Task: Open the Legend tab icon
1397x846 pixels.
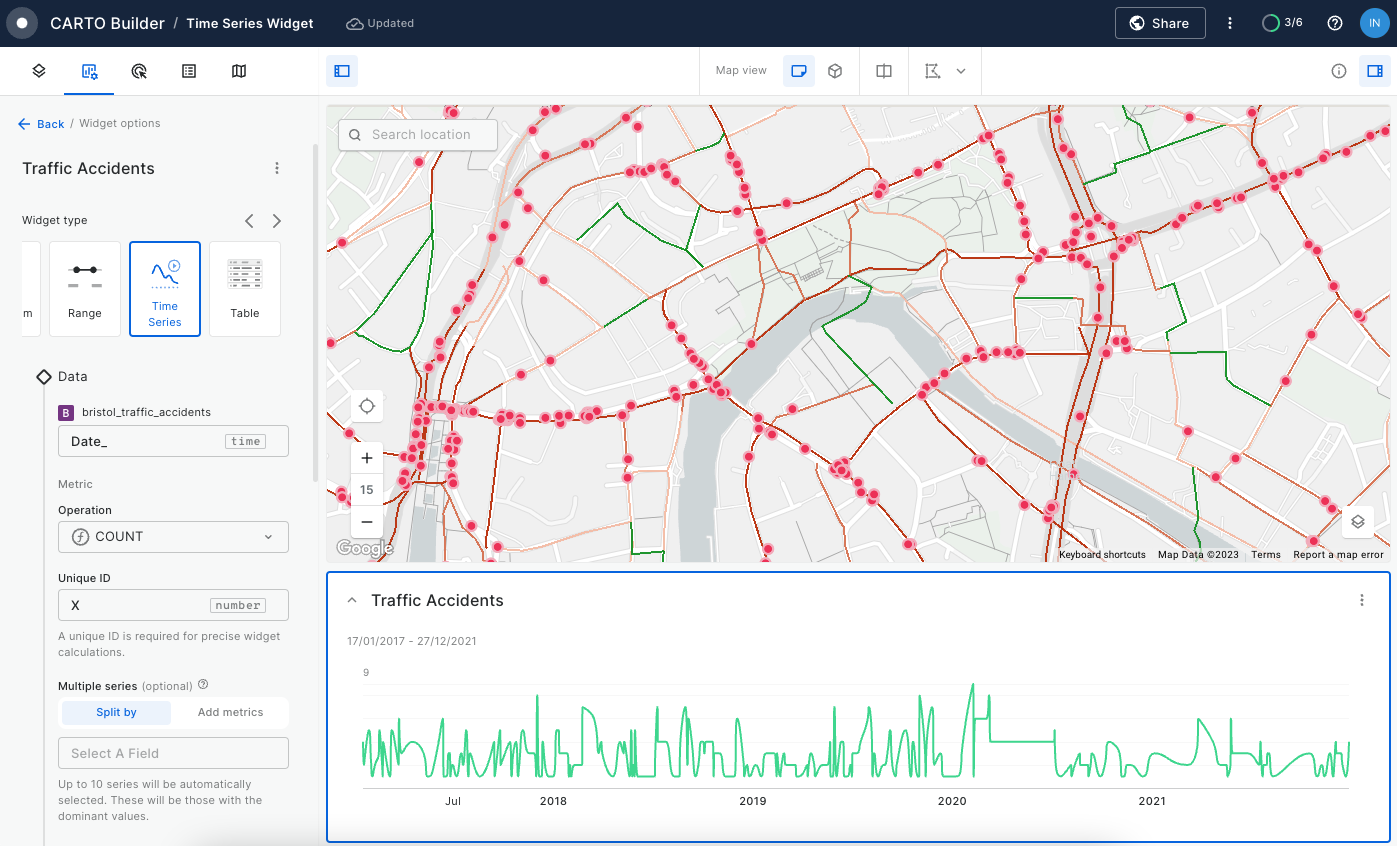Action: 189,71
